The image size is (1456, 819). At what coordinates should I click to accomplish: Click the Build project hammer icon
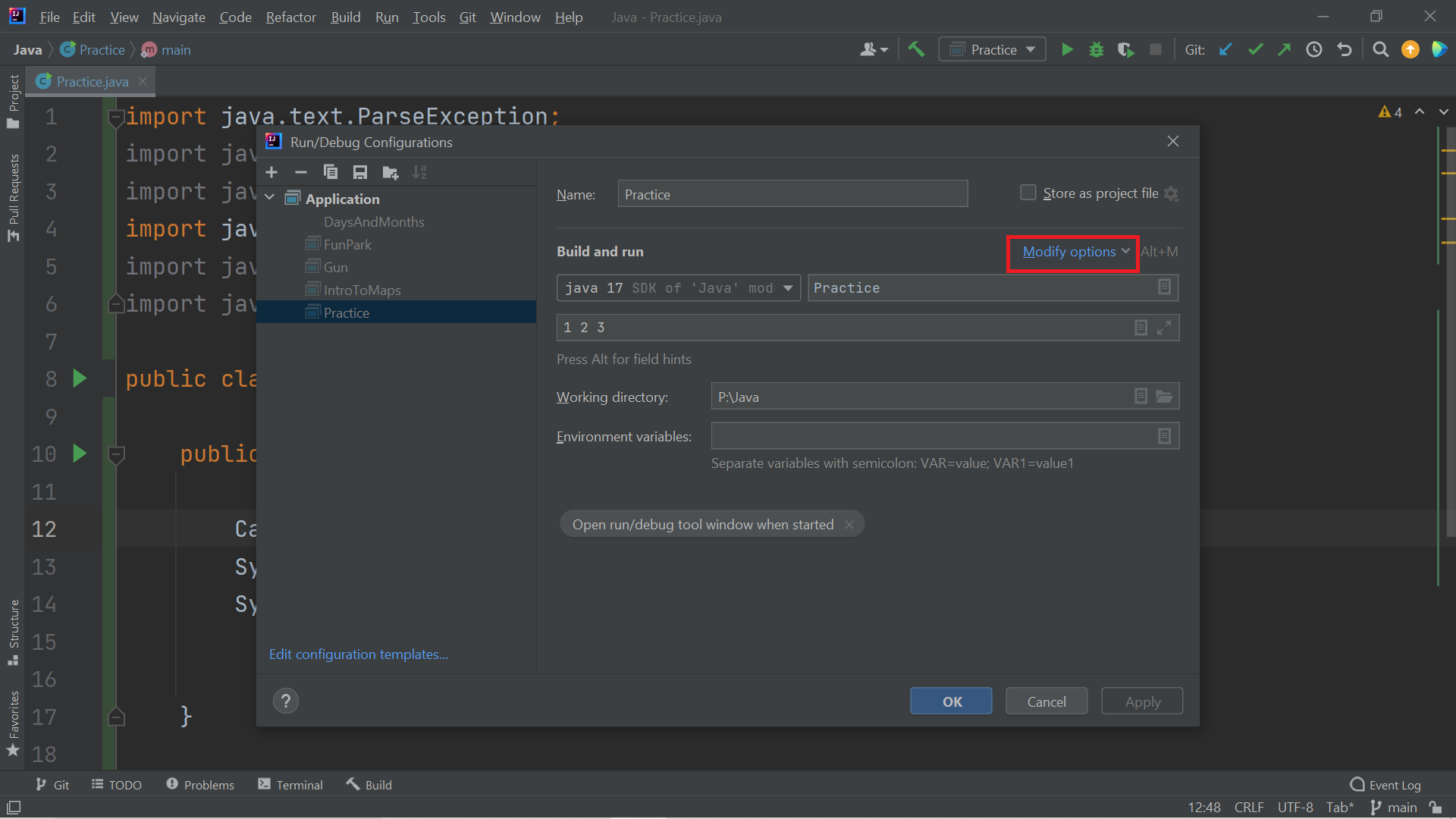pos(916,50)
